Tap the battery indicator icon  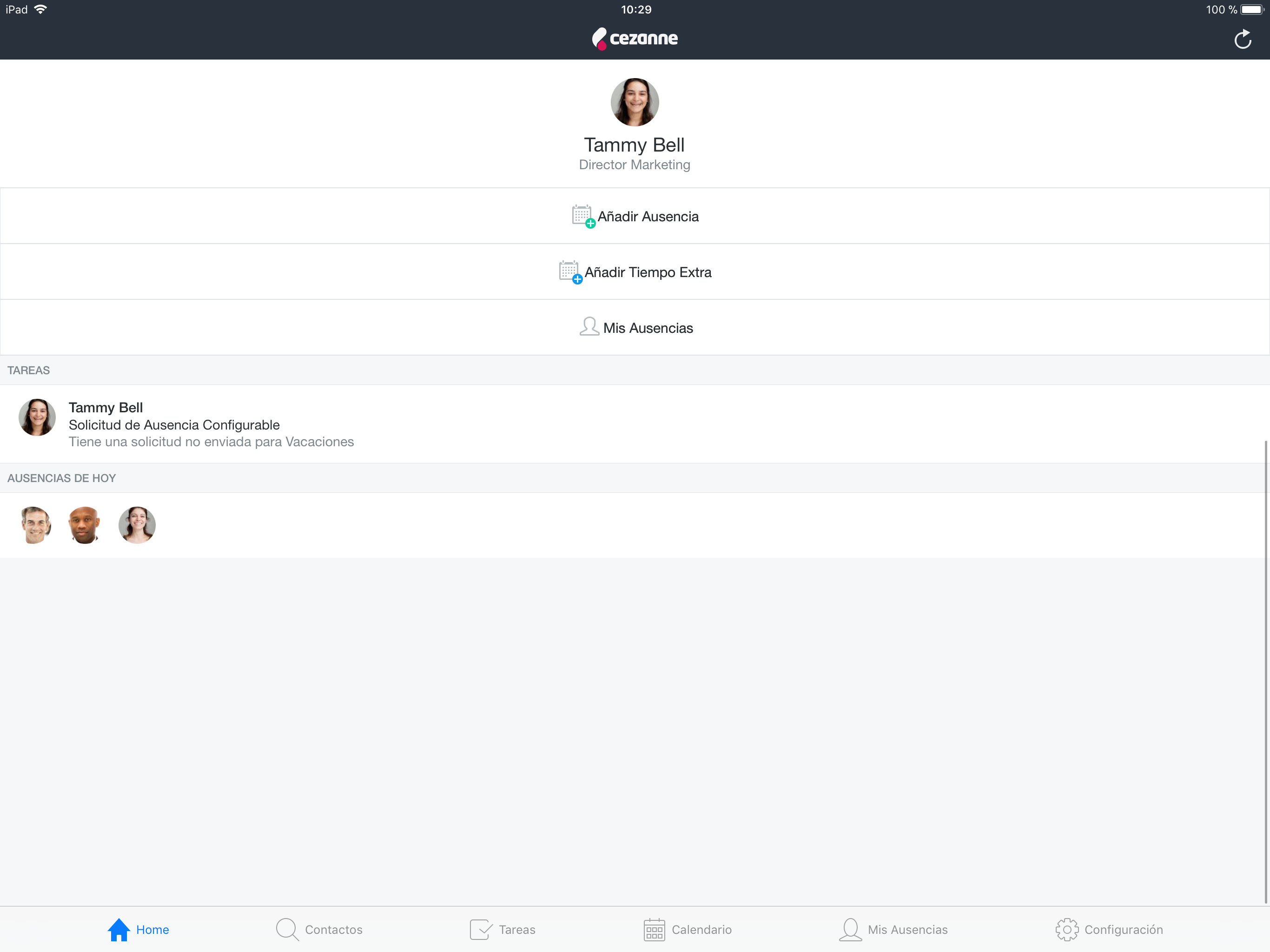pos(1252,10)
